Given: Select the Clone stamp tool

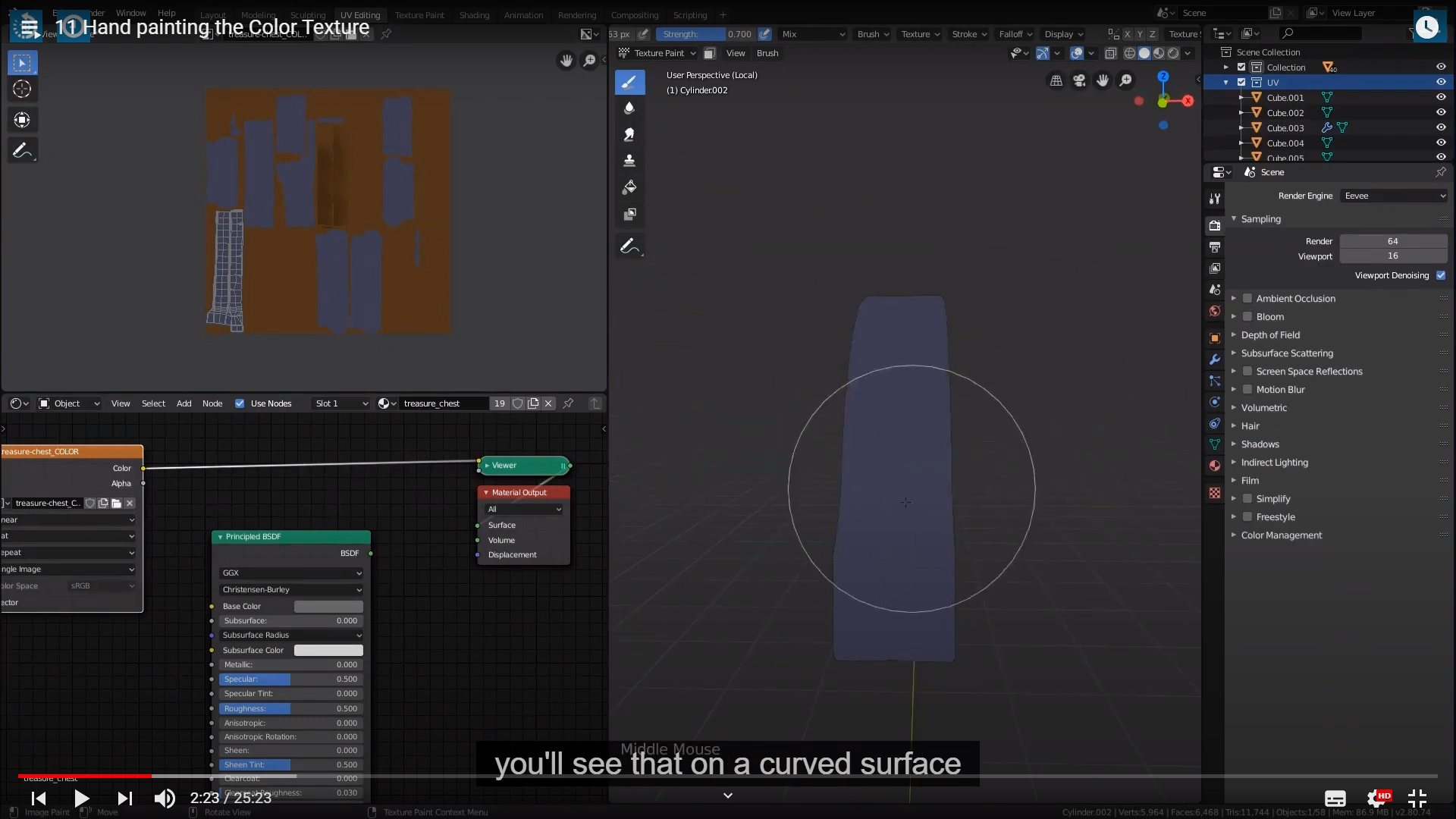Looking at the screenshot, I should click(629, 161).
